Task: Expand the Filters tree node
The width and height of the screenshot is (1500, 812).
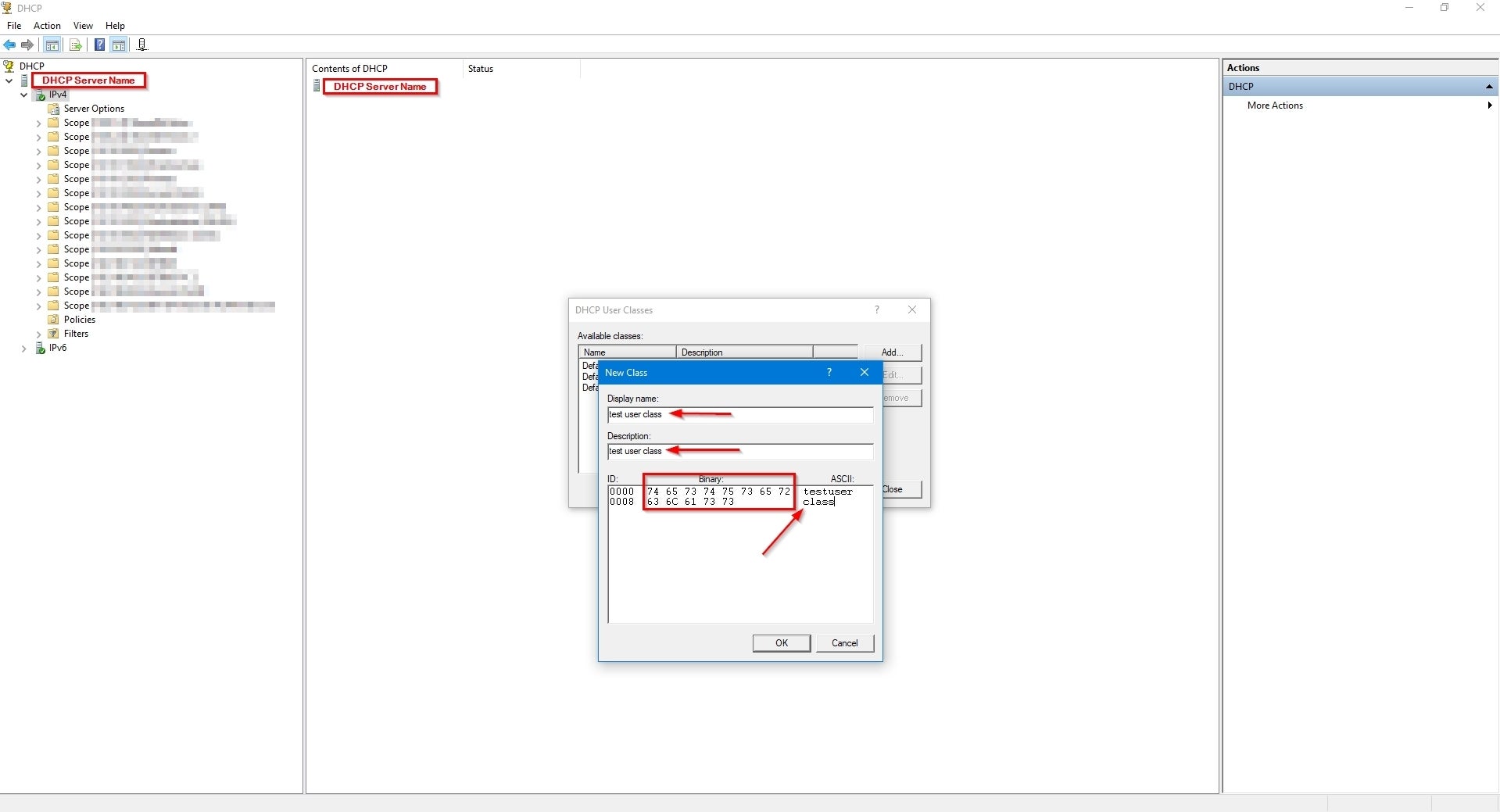Action: tap(38, 334)
